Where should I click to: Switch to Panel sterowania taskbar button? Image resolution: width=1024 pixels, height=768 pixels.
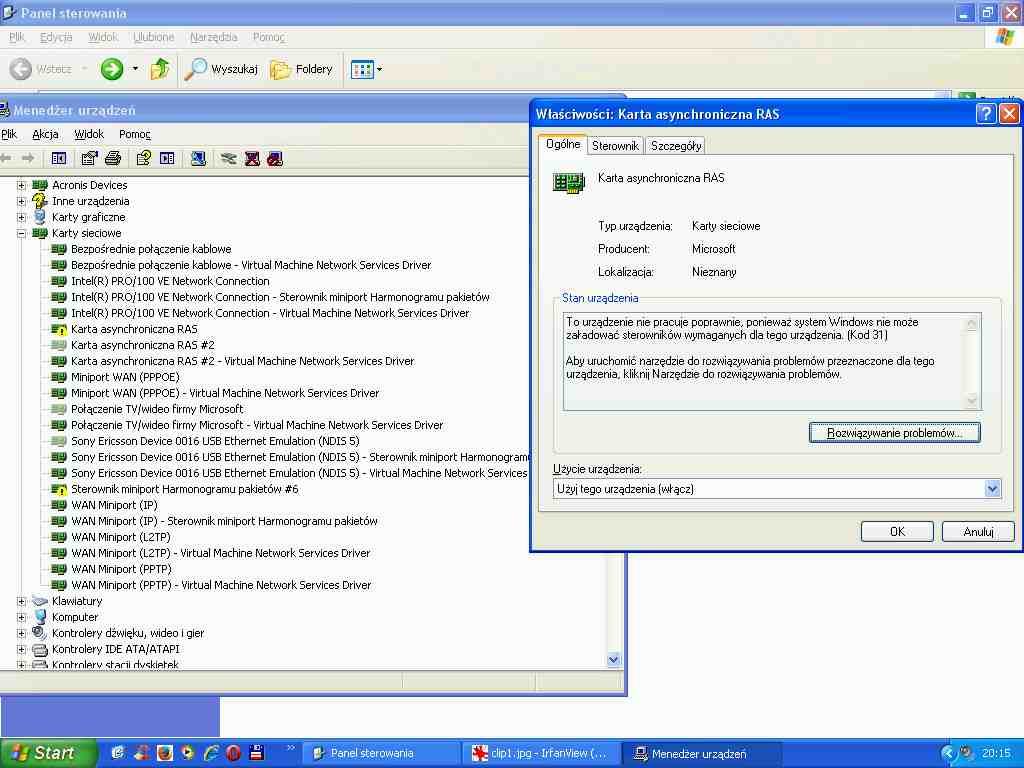point(381,754)
